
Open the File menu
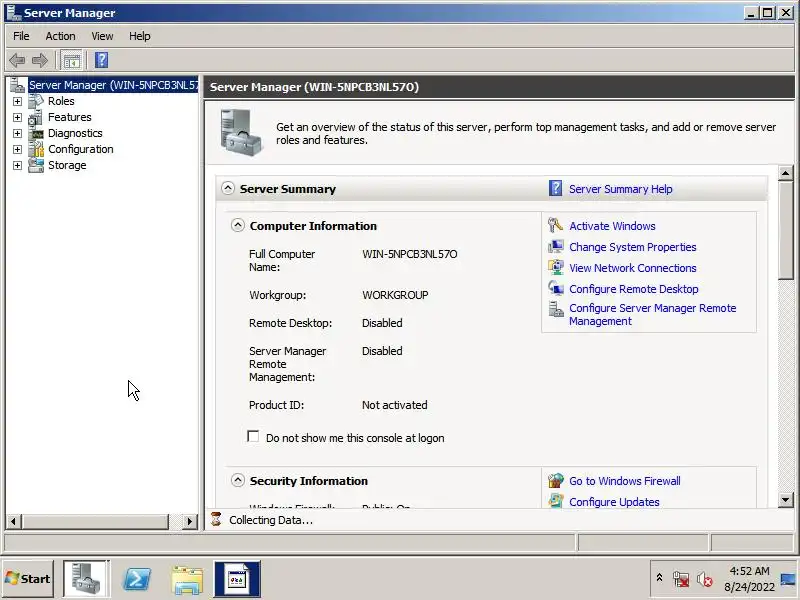coord(21,36)
